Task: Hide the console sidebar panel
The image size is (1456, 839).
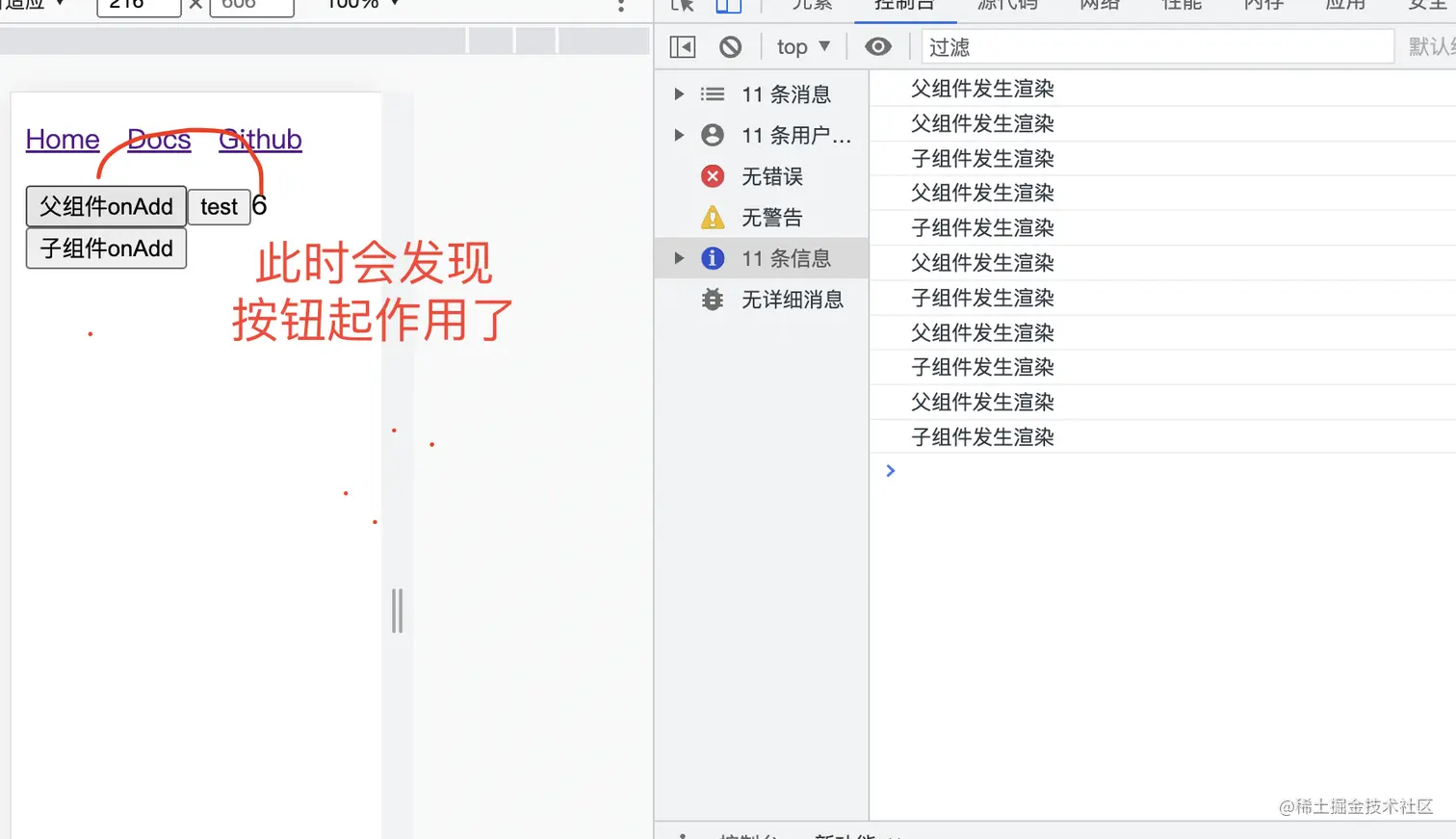Action: pyautogui.click(x=683, y=45)
